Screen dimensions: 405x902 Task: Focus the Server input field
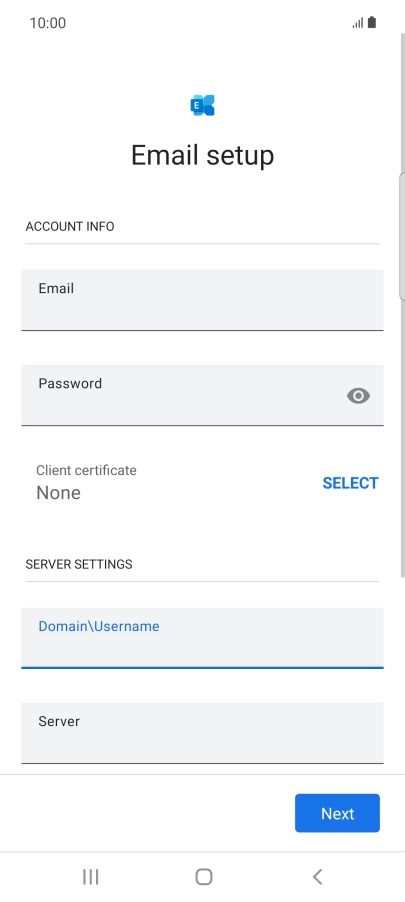coord(202,733)
